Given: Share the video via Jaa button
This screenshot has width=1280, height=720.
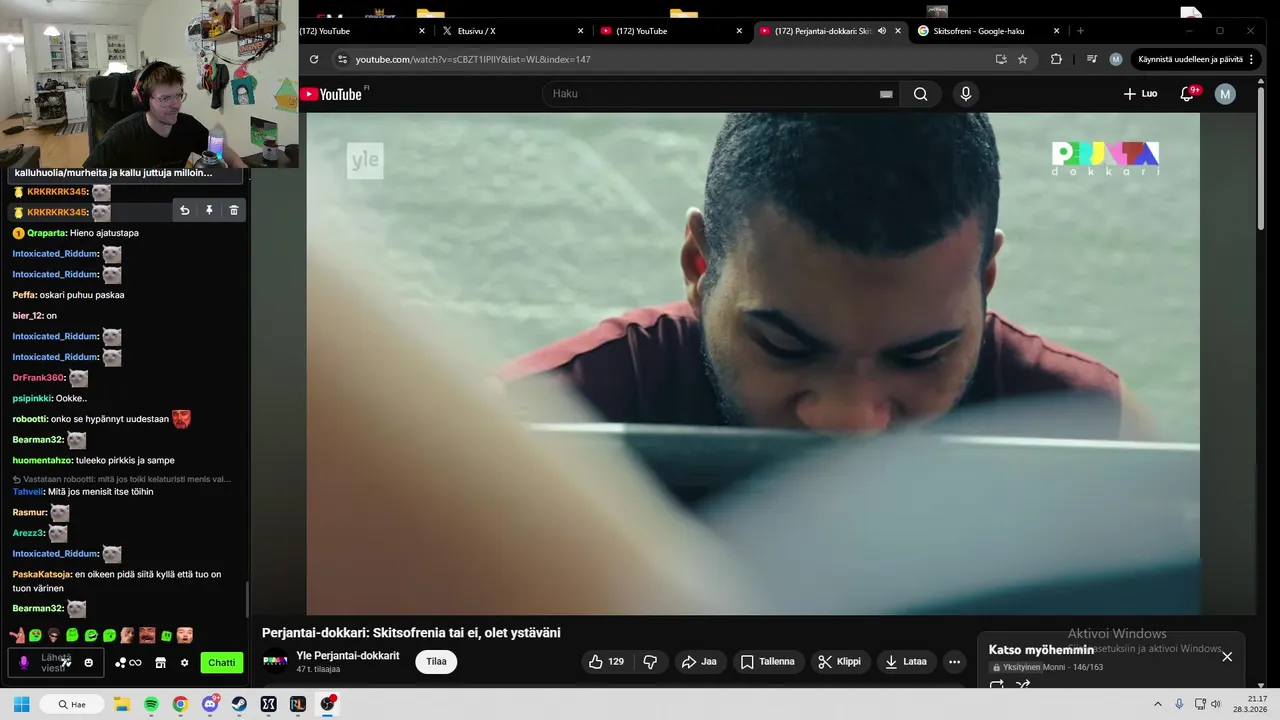Looking at the screenshot, I should tap(699, 662).
